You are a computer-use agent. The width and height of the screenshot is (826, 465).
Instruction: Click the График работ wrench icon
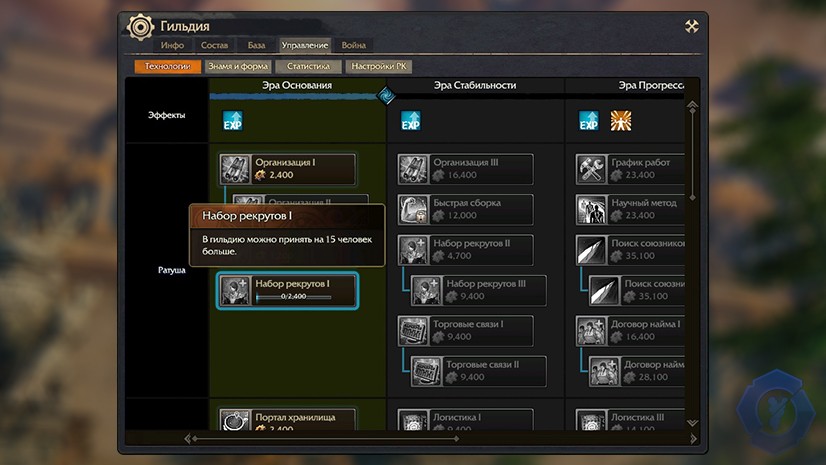pos(591,169)
